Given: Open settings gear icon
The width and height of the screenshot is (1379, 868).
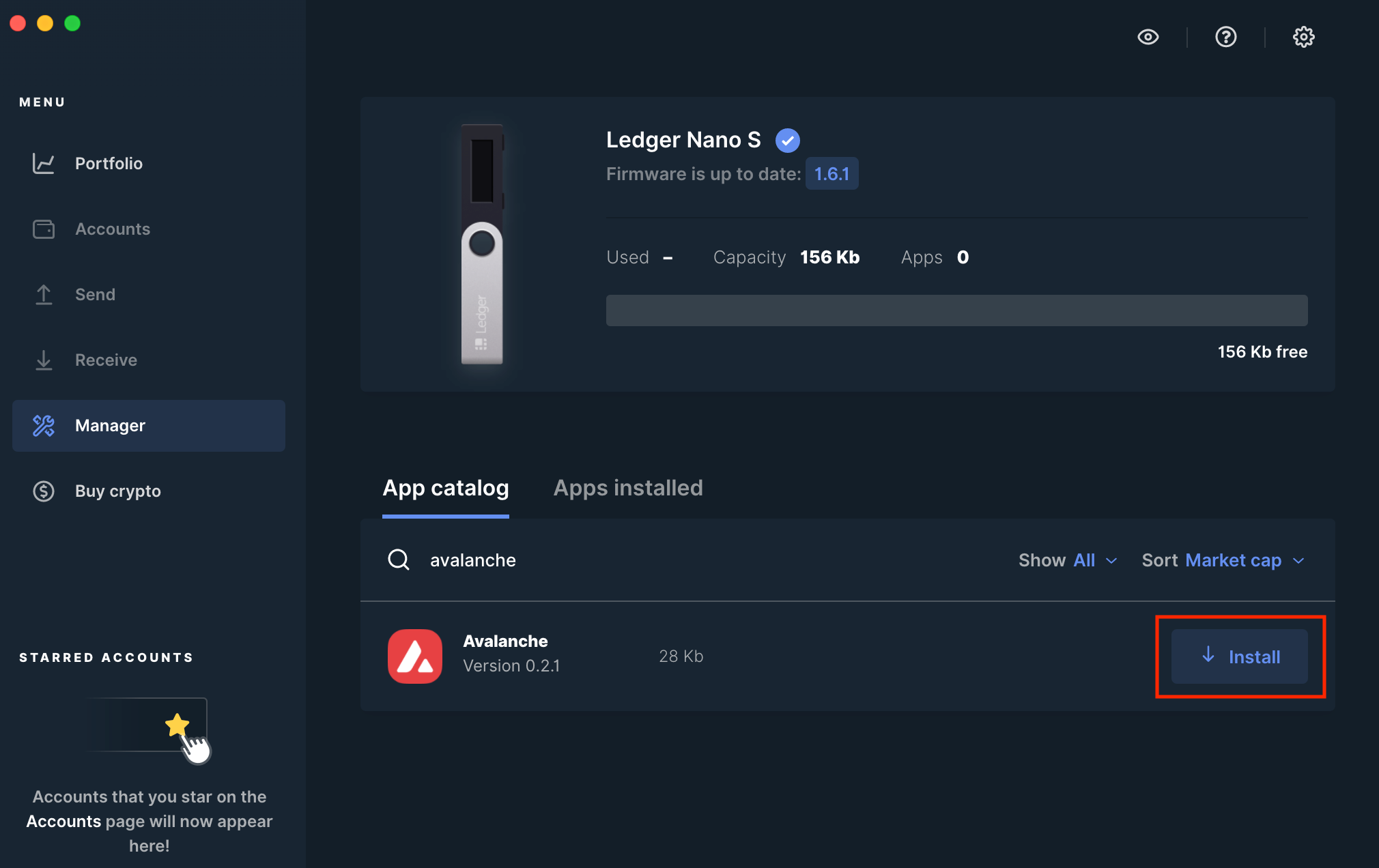Looking at the screenshot, I should (x=1303, y=37).
